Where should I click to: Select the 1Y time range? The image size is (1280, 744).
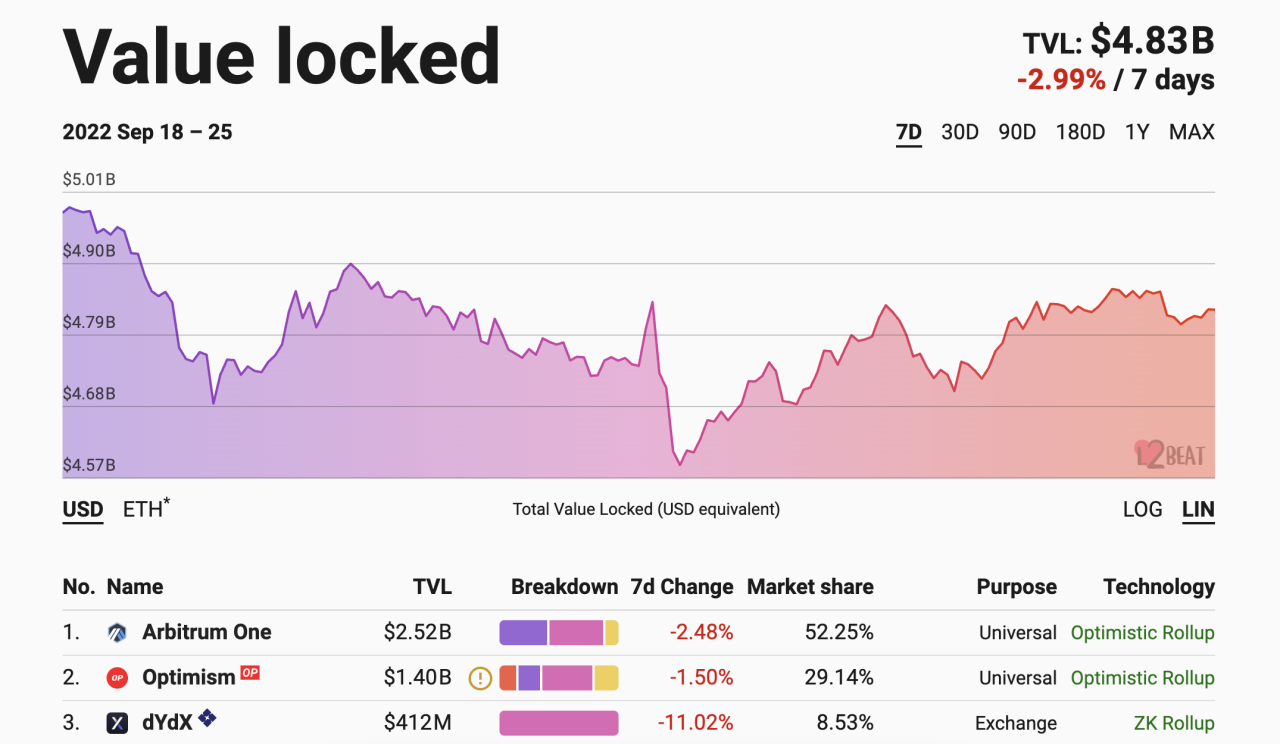(x=1137, y=132)
